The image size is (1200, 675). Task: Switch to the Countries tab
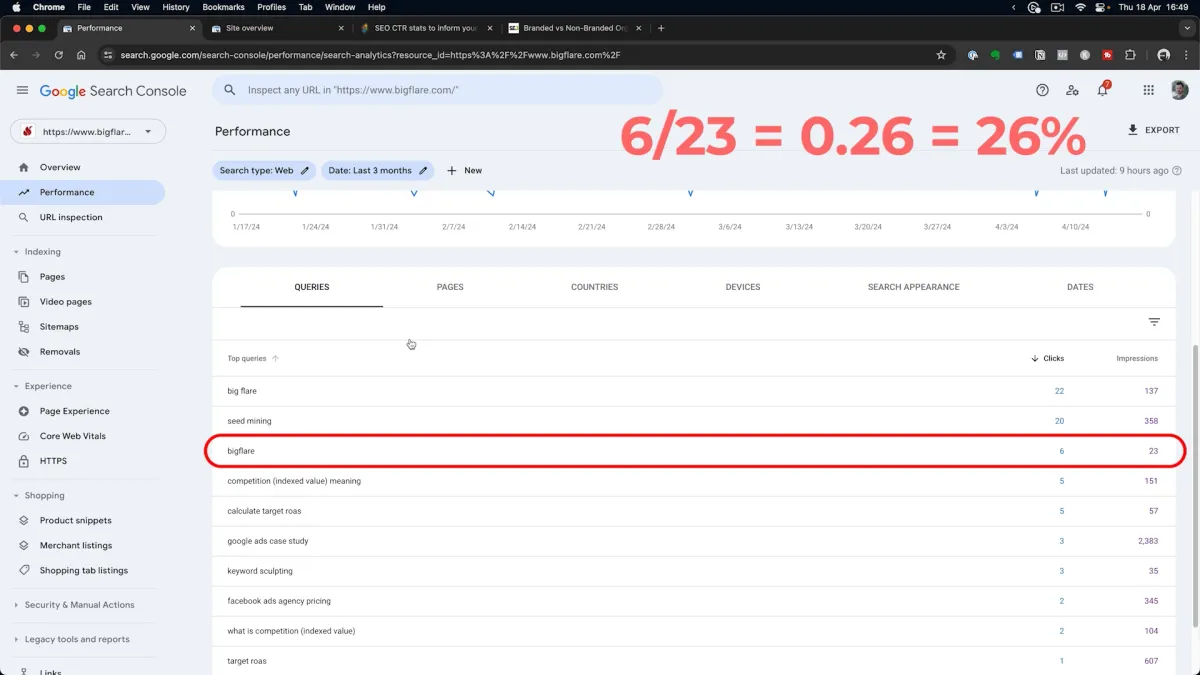click(x=595, y=287)
